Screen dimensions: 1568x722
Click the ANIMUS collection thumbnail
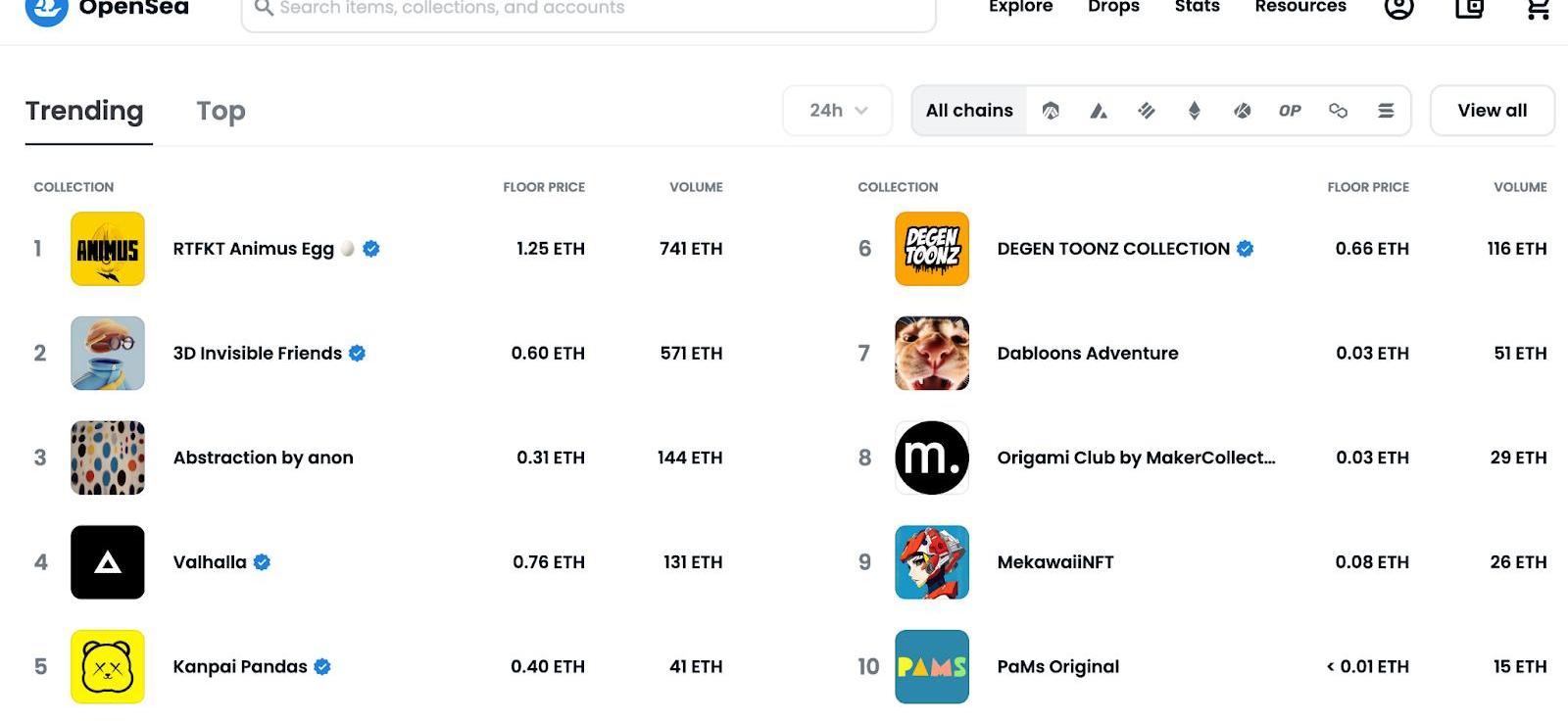coord(108,249)
